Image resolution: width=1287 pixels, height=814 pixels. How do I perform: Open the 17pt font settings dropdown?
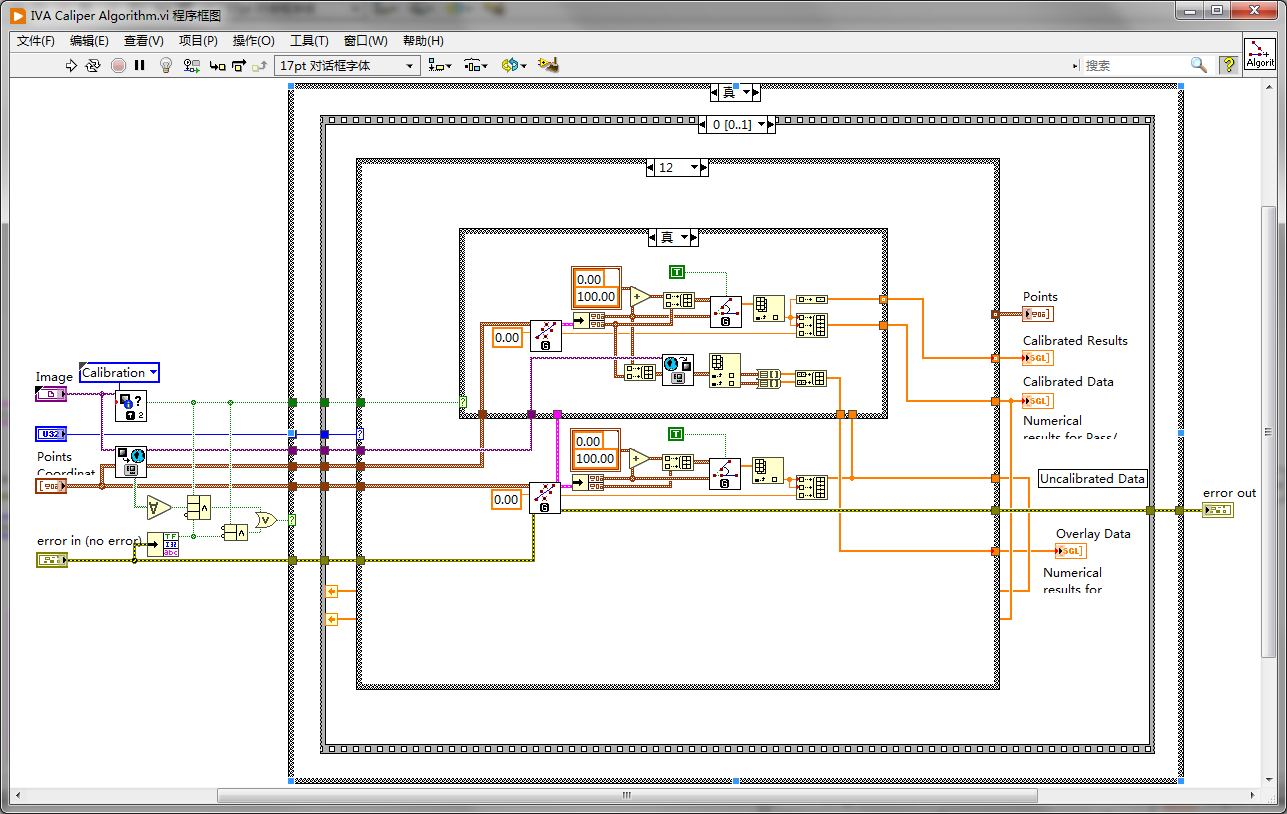click(x=348, y=65)
